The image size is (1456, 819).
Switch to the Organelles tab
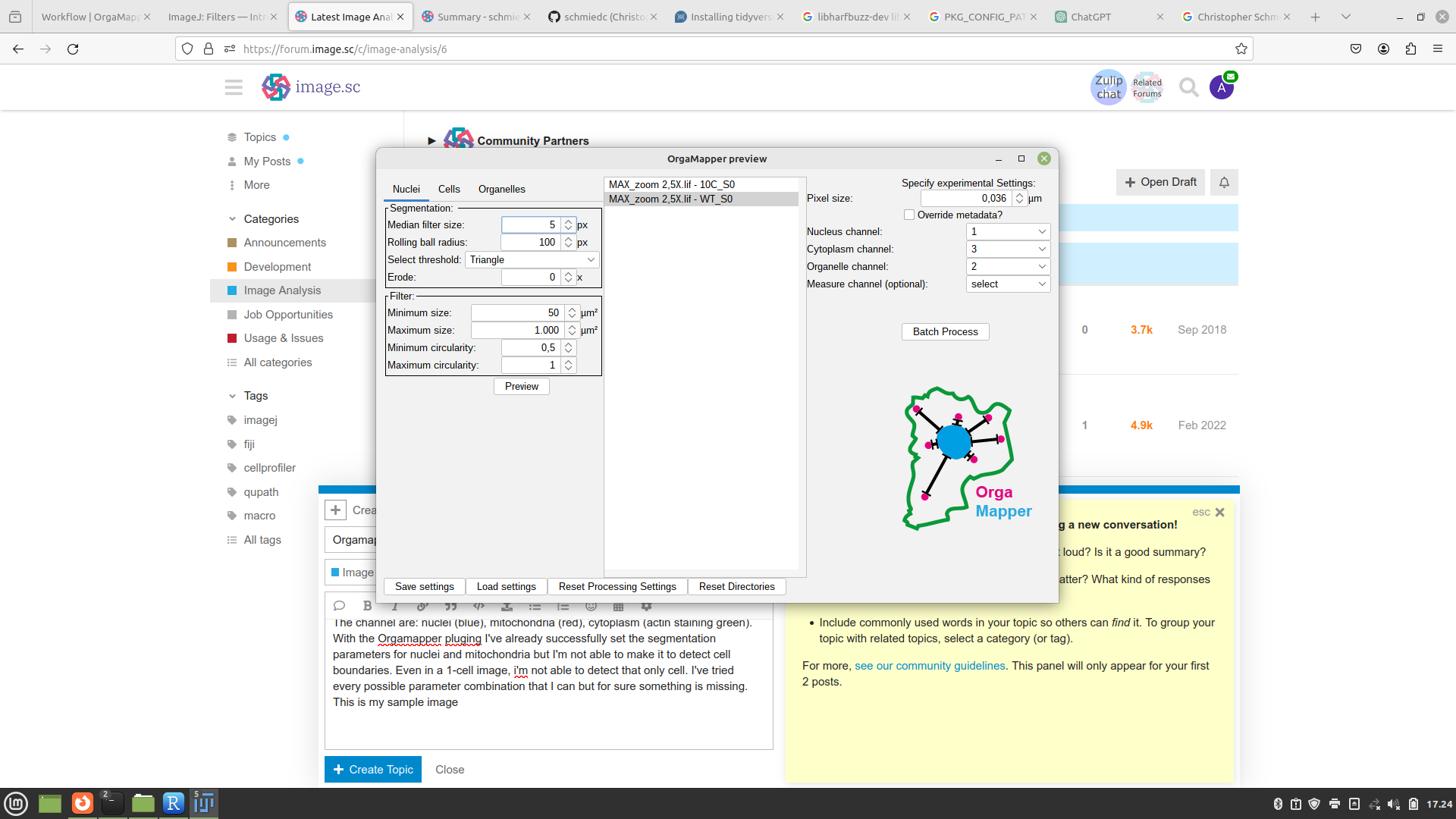[x=502, y=189]
